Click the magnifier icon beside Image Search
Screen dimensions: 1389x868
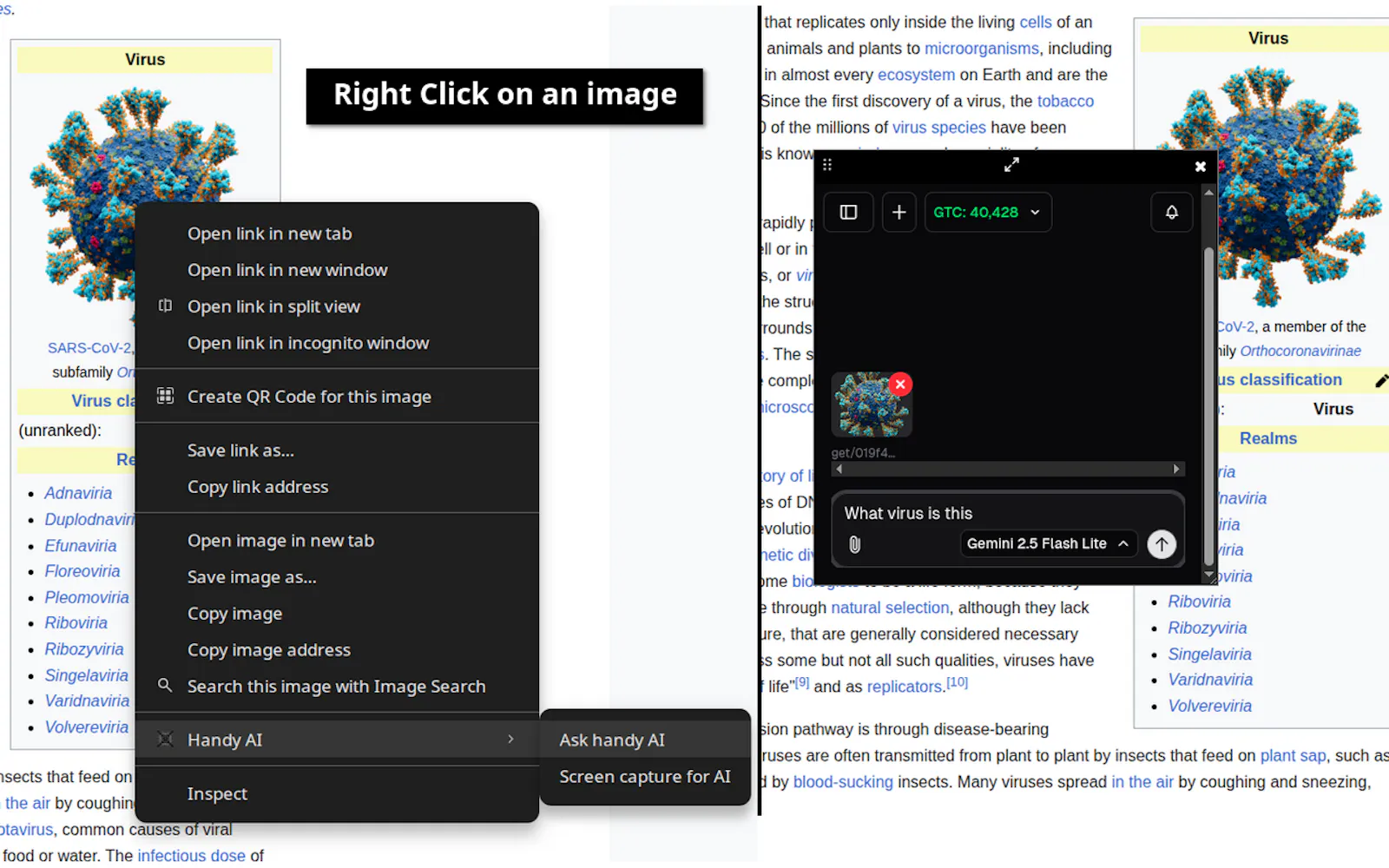click(x=165, y=685)
